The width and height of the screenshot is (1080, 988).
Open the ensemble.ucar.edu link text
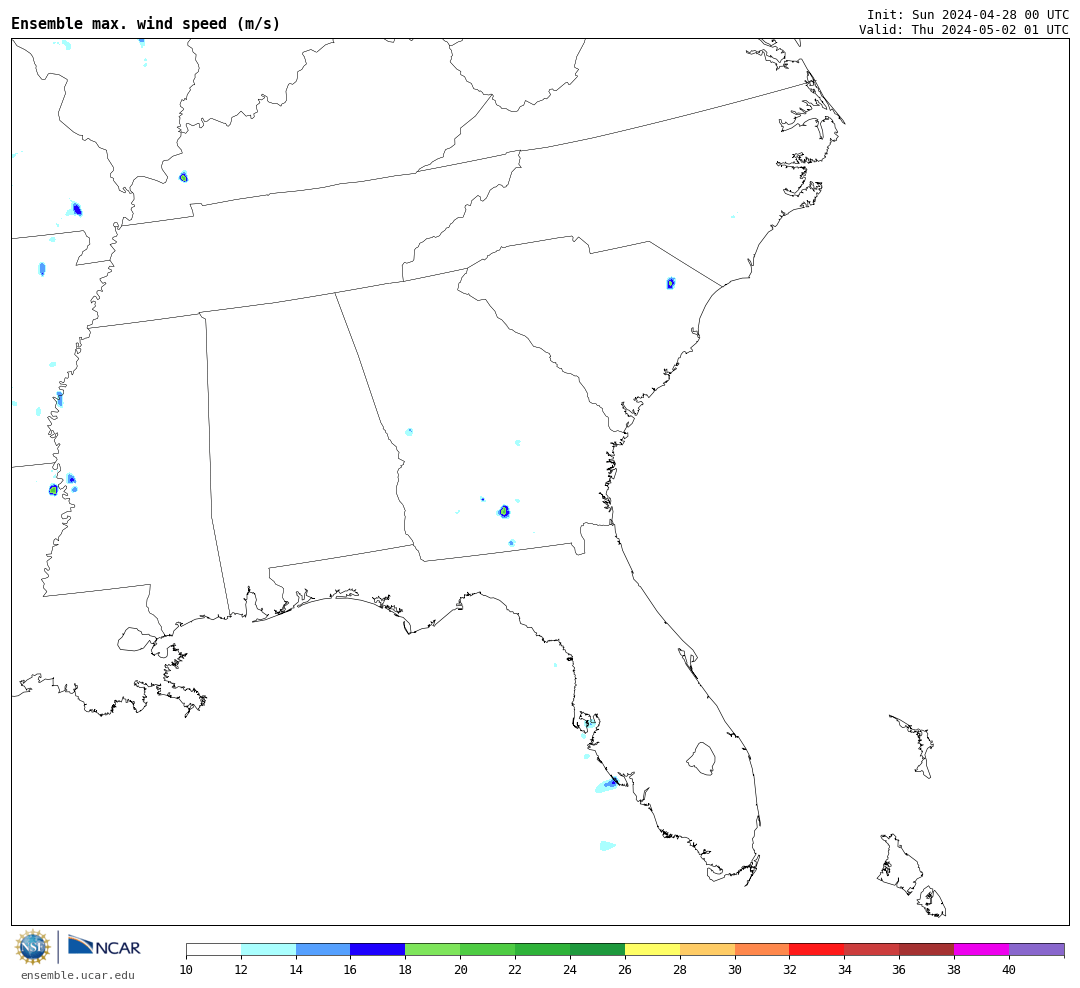78,975
